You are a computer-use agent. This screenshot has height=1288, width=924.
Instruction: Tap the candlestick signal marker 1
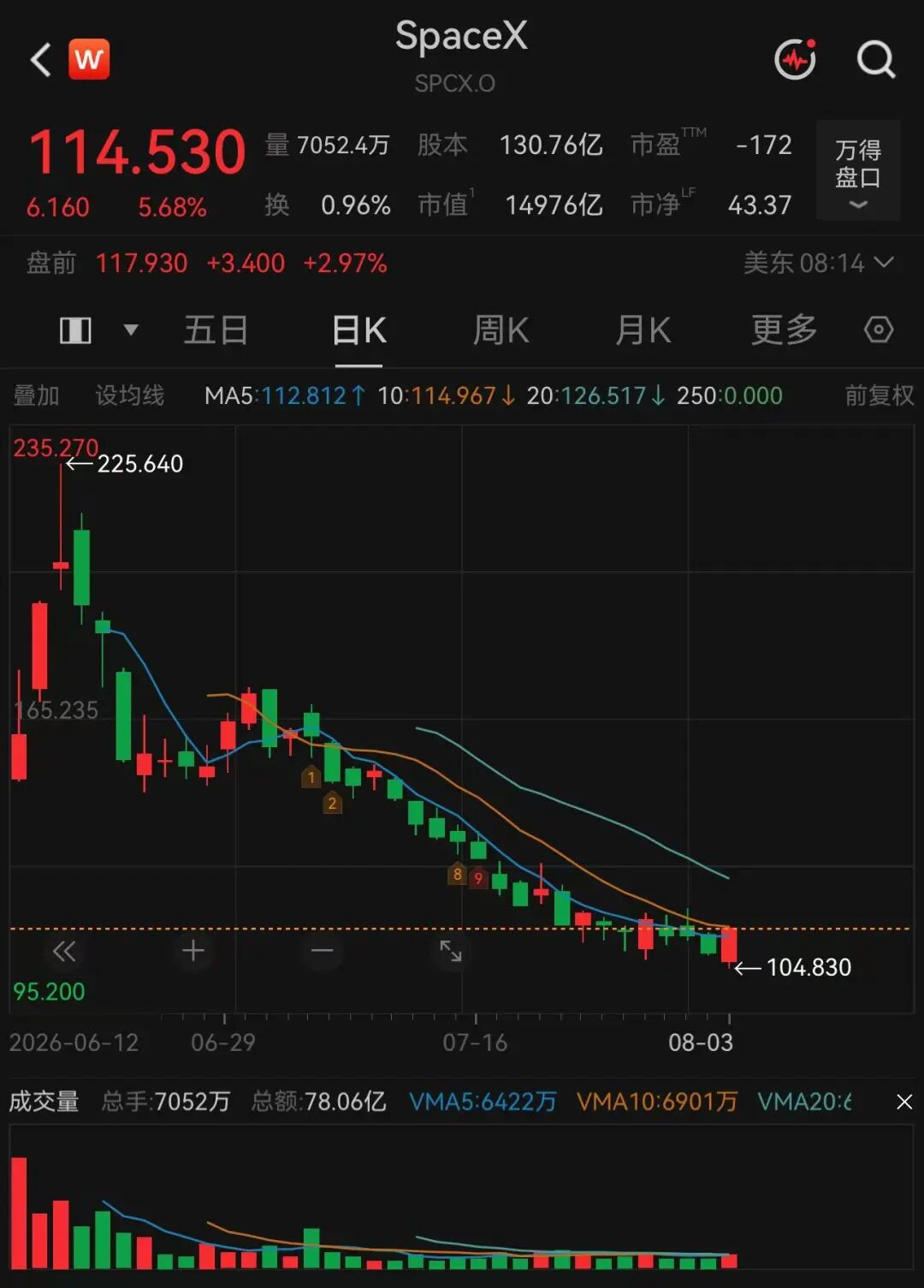[311, 777]
